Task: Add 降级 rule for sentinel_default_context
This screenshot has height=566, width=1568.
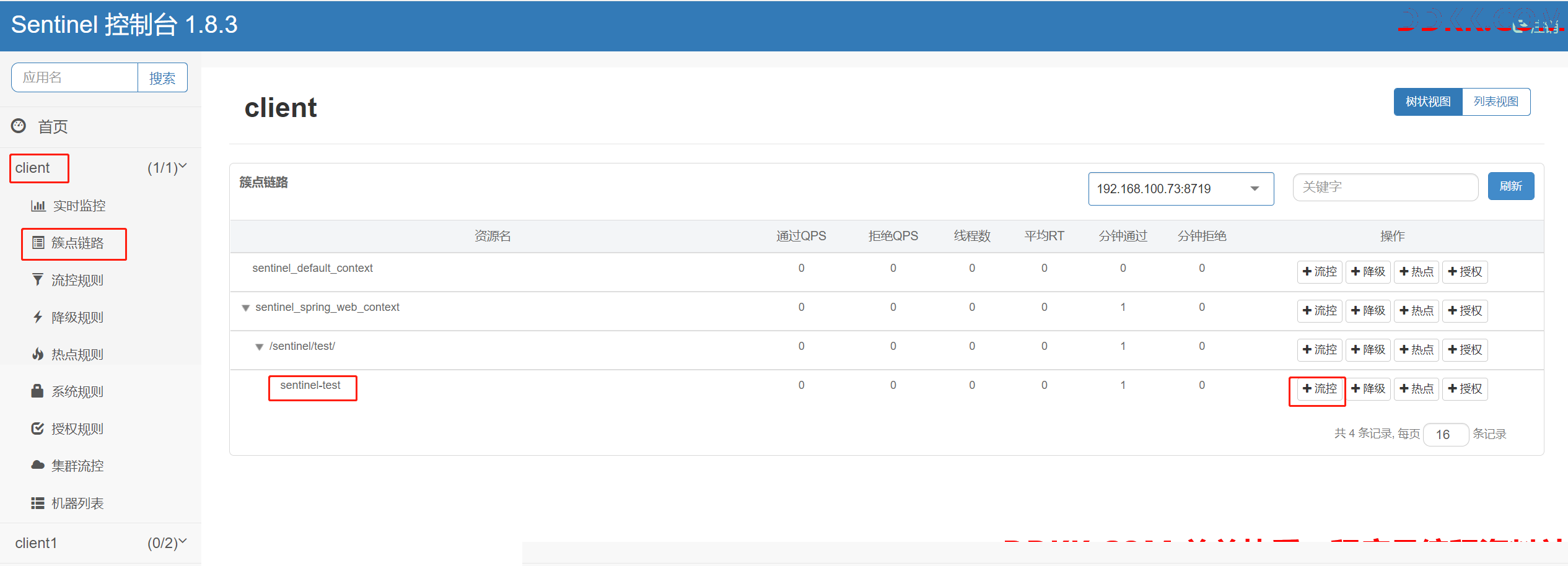Action: click(x=1368, y=272)
